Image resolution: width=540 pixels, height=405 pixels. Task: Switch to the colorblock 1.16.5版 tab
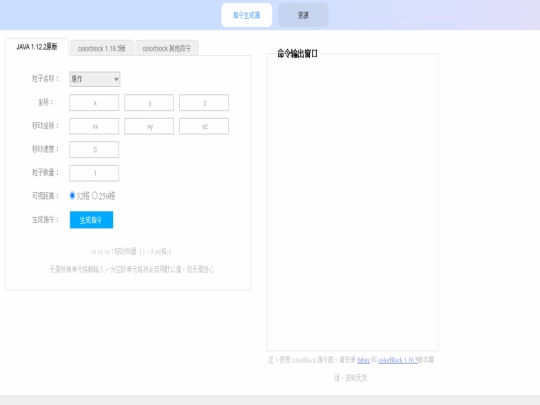coord(102,48)
